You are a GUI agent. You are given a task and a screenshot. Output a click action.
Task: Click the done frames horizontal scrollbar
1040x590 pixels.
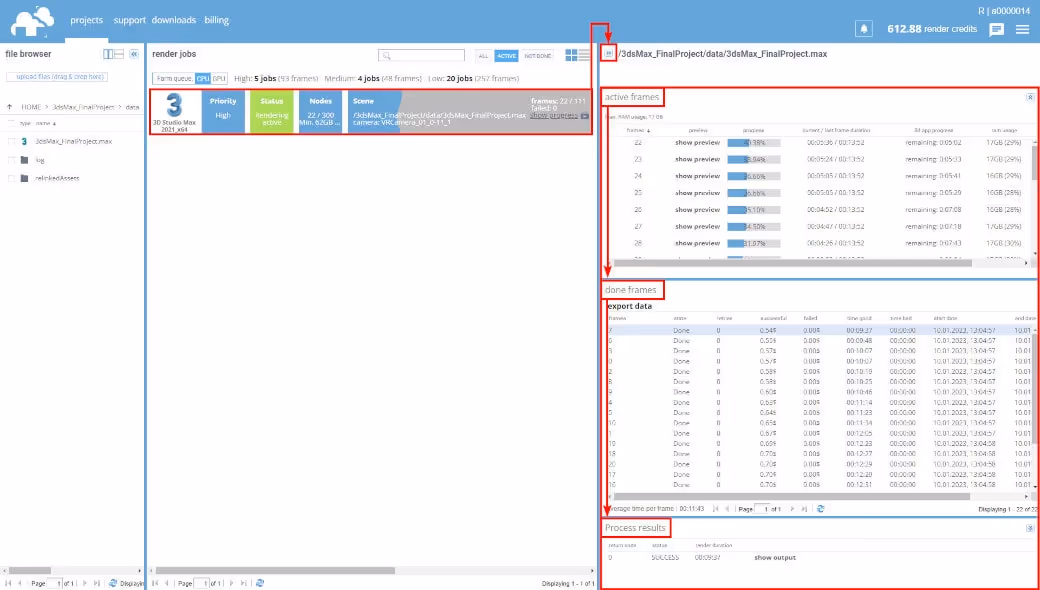791,496
